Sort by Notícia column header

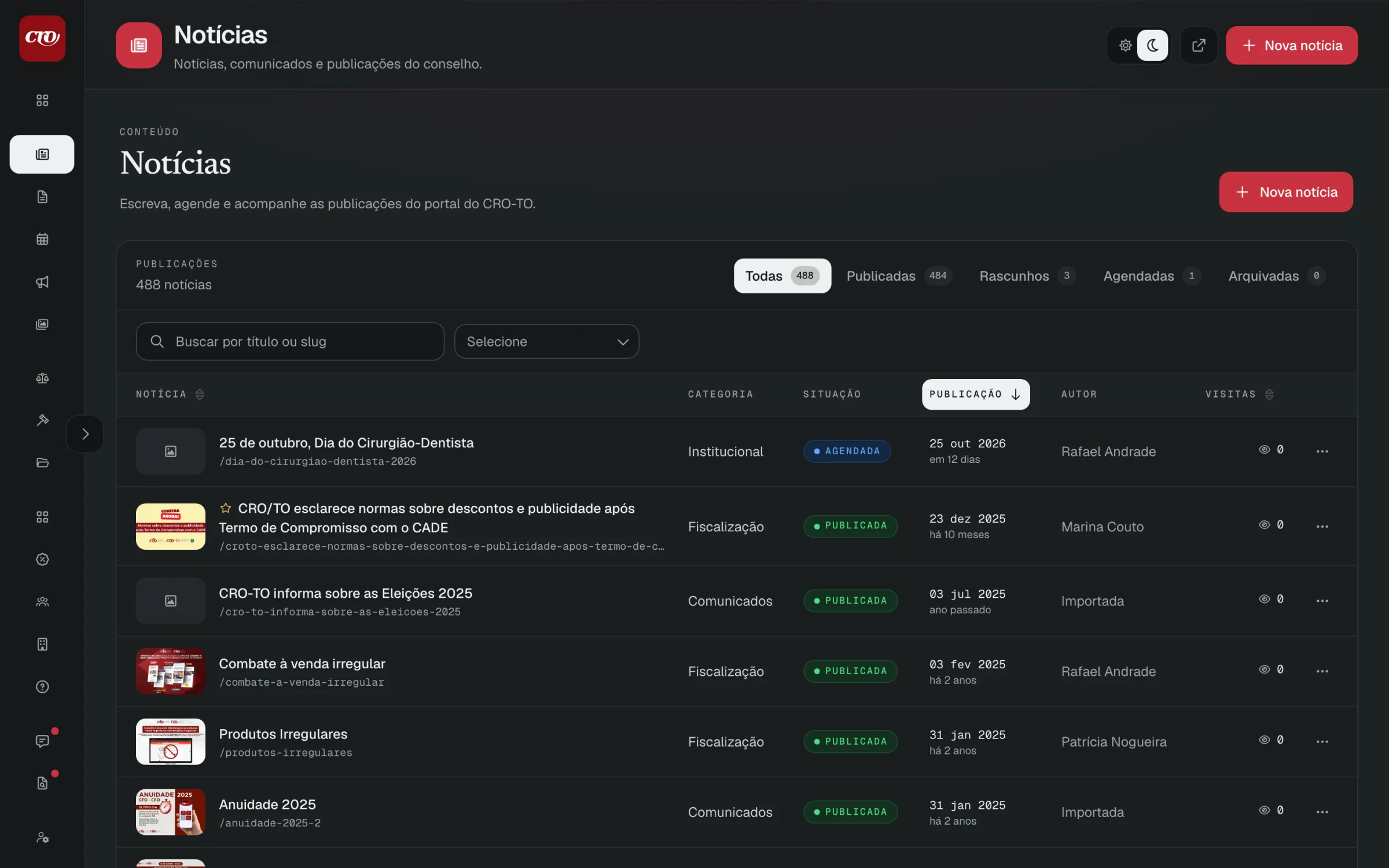tap(170, 394)
